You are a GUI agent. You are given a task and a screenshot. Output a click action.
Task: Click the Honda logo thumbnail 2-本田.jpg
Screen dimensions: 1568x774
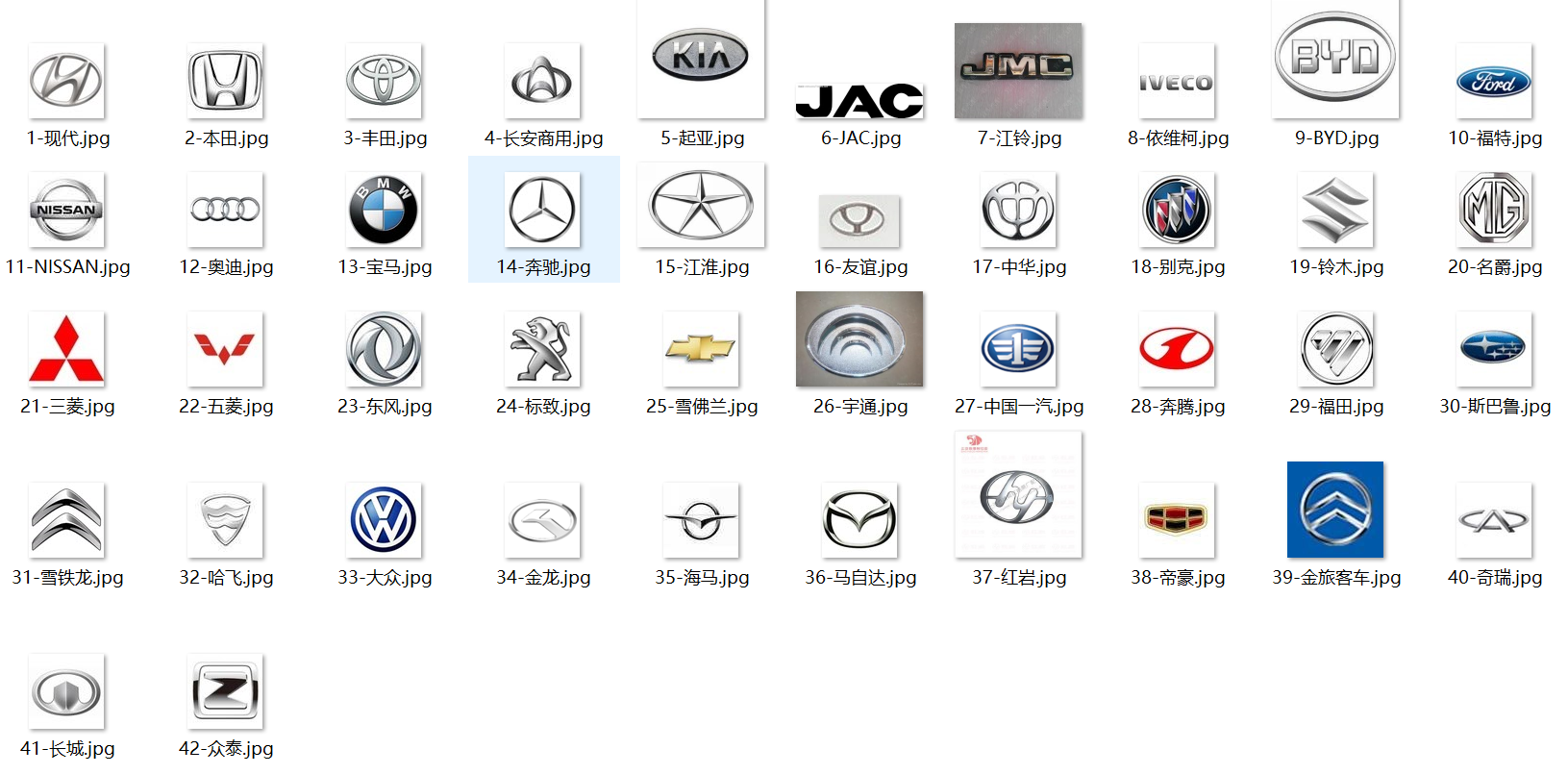point(225,81)
